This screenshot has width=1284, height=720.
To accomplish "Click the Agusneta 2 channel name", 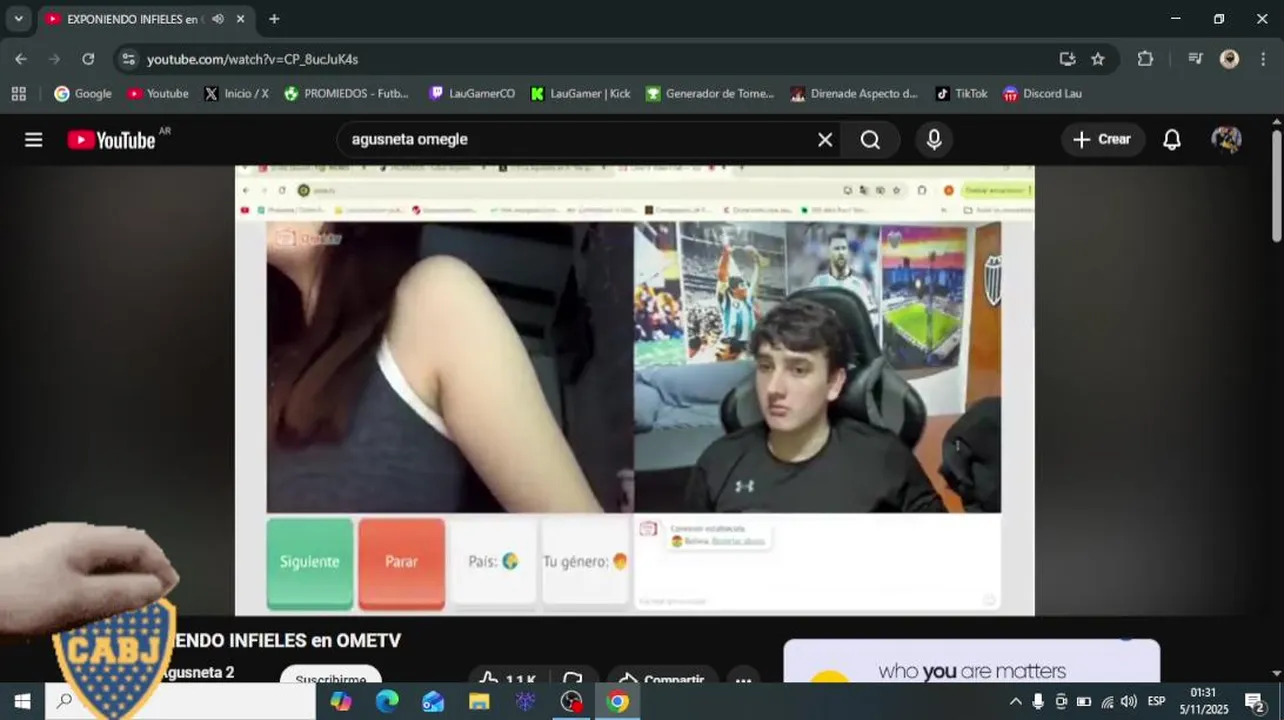I will tap(197, 672).
